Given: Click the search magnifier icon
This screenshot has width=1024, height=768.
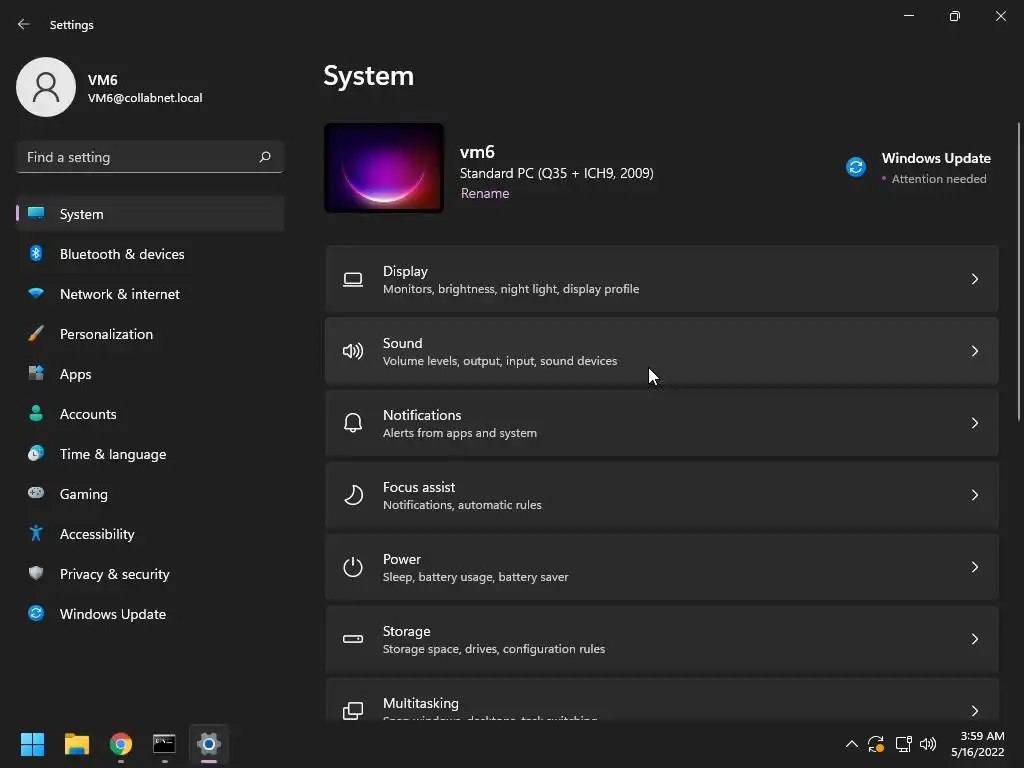Looking at the screenshot, I should click(x=264, y=157).
